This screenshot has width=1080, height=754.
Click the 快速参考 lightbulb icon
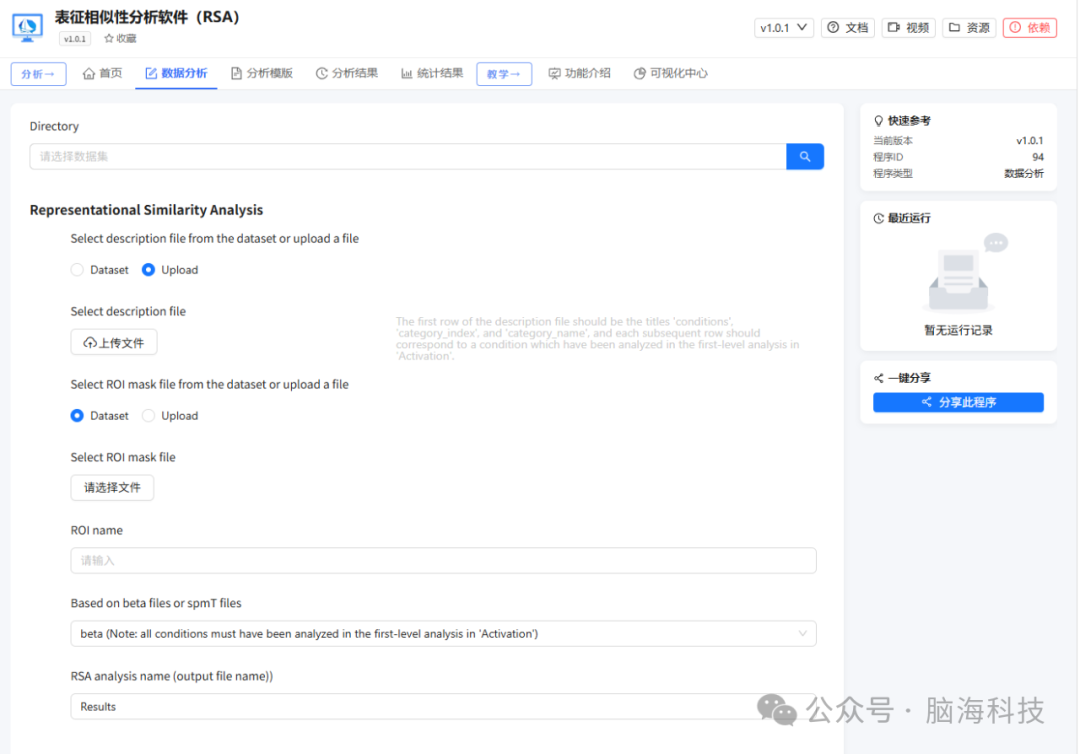[x=878, y=121]
